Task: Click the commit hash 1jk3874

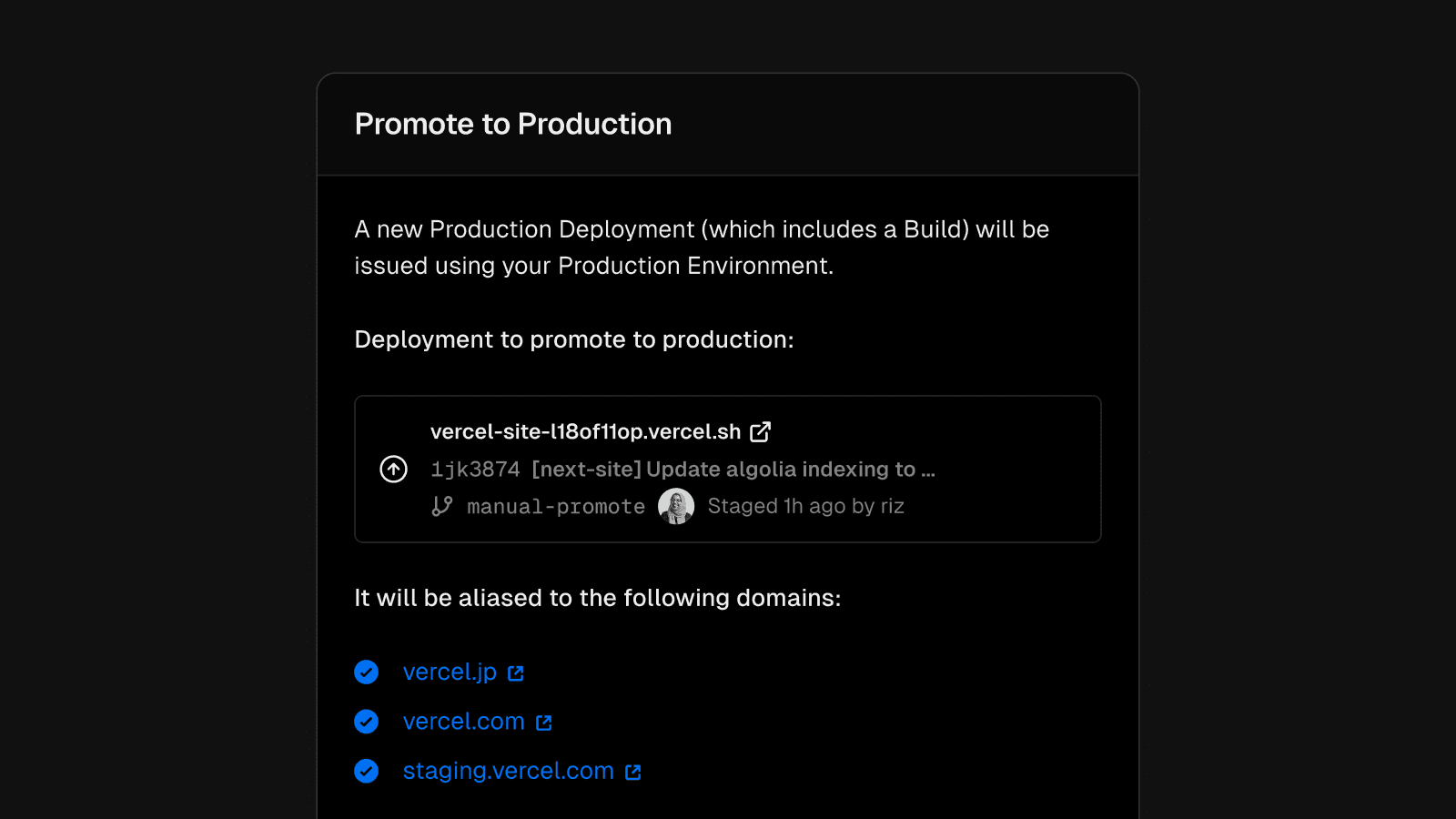Action: (475, 470)
